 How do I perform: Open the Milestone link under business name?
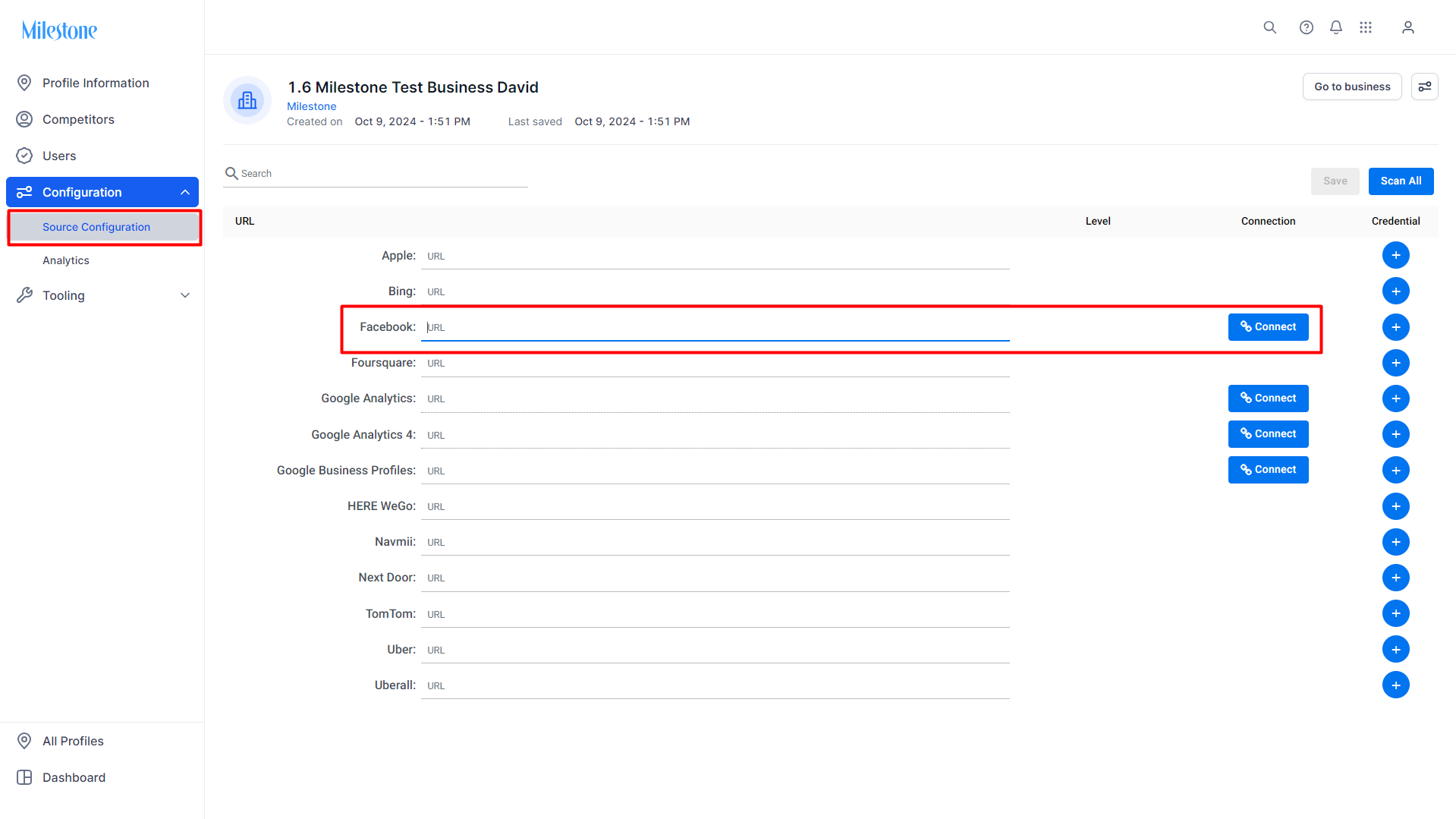(x=311, y=106)
